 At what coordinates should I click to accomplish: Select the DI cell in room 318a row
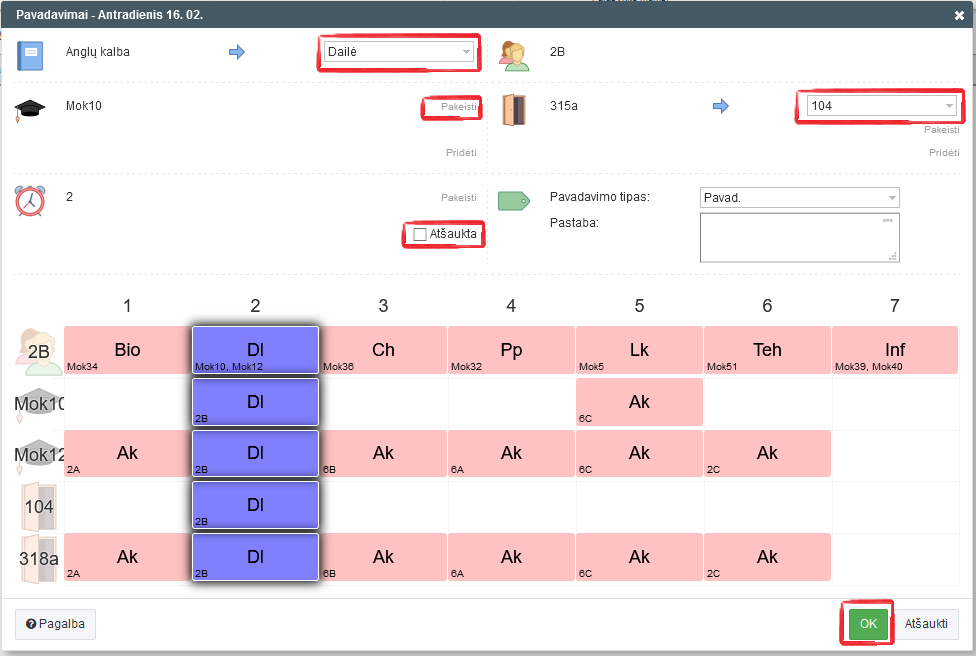(x=255, y=557)
